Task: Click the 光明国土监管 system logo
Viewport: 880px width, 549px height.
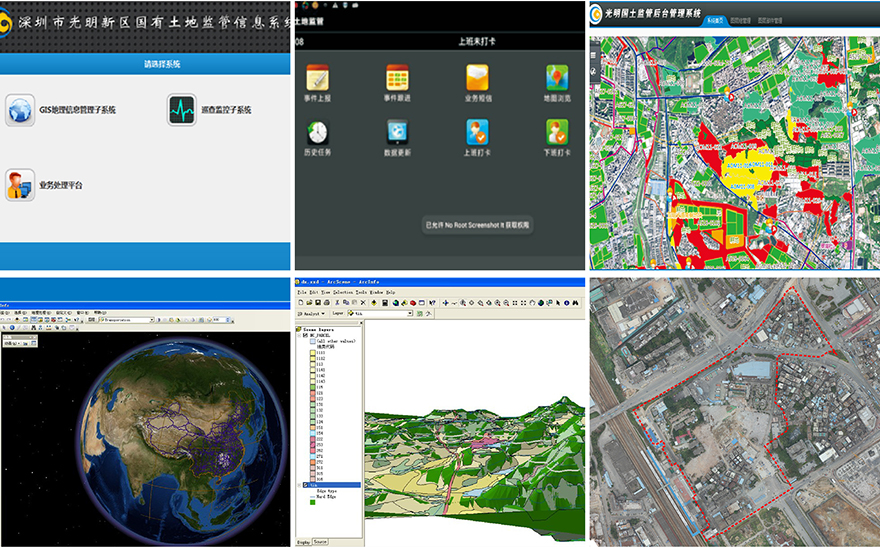Action: click(x=595, y=14)
